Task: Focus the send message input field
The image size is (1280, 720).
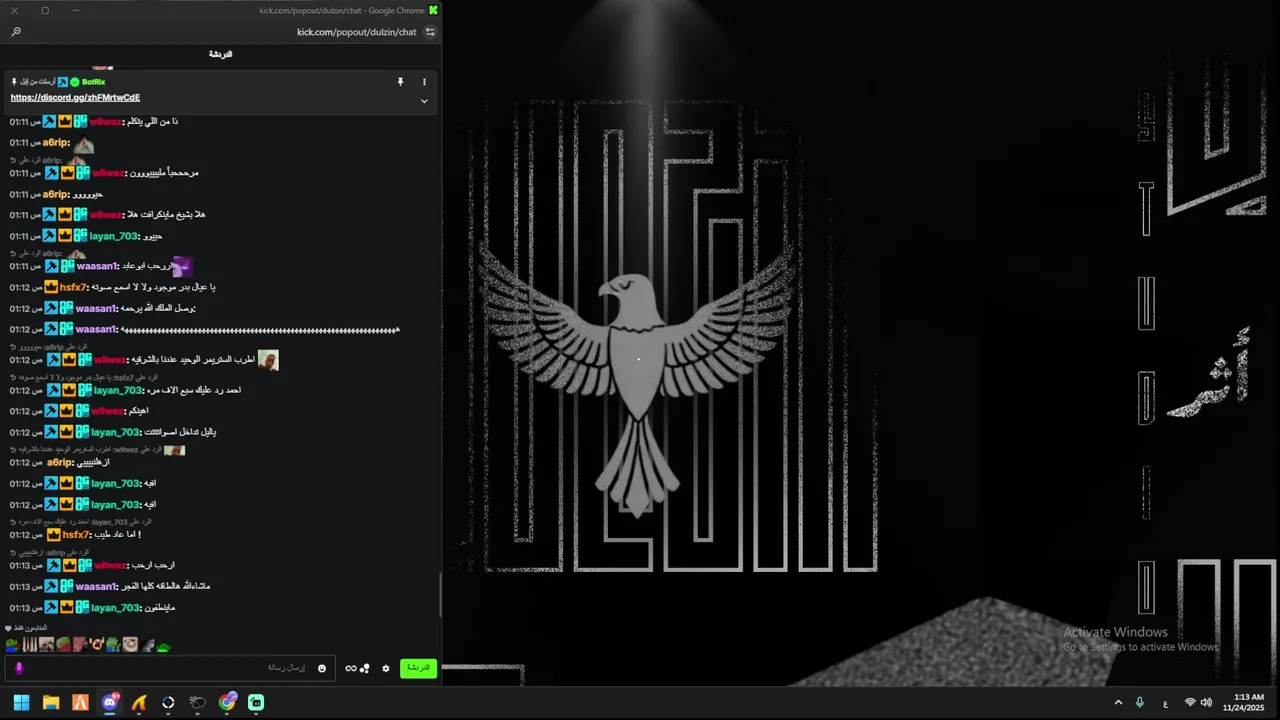Action: pyautogui.click(x=170, y=668)
